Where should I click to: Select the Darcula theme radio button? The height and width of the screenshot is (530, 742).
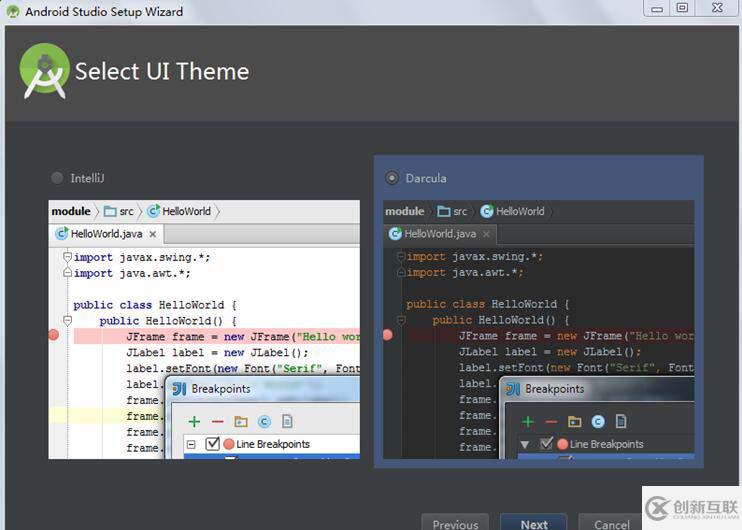(392, 178)
